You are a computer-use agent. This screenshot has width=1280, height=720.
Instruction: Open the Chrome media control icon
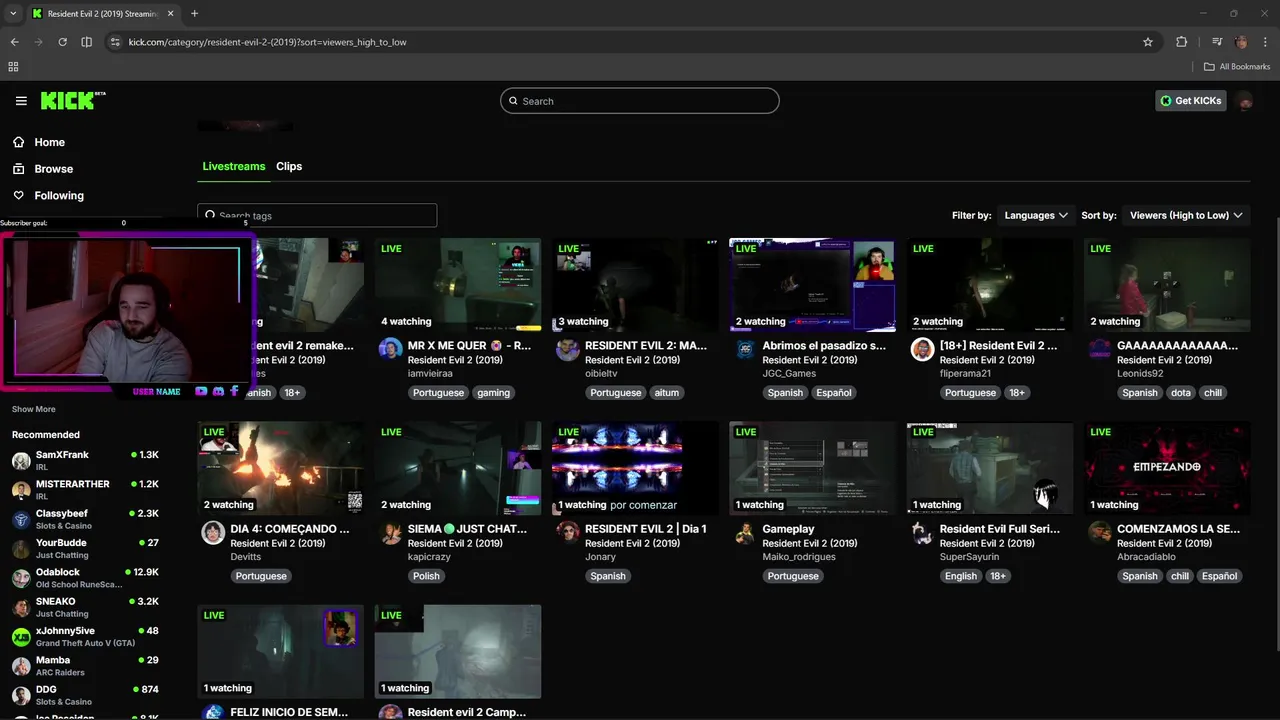coord(1217,42)
